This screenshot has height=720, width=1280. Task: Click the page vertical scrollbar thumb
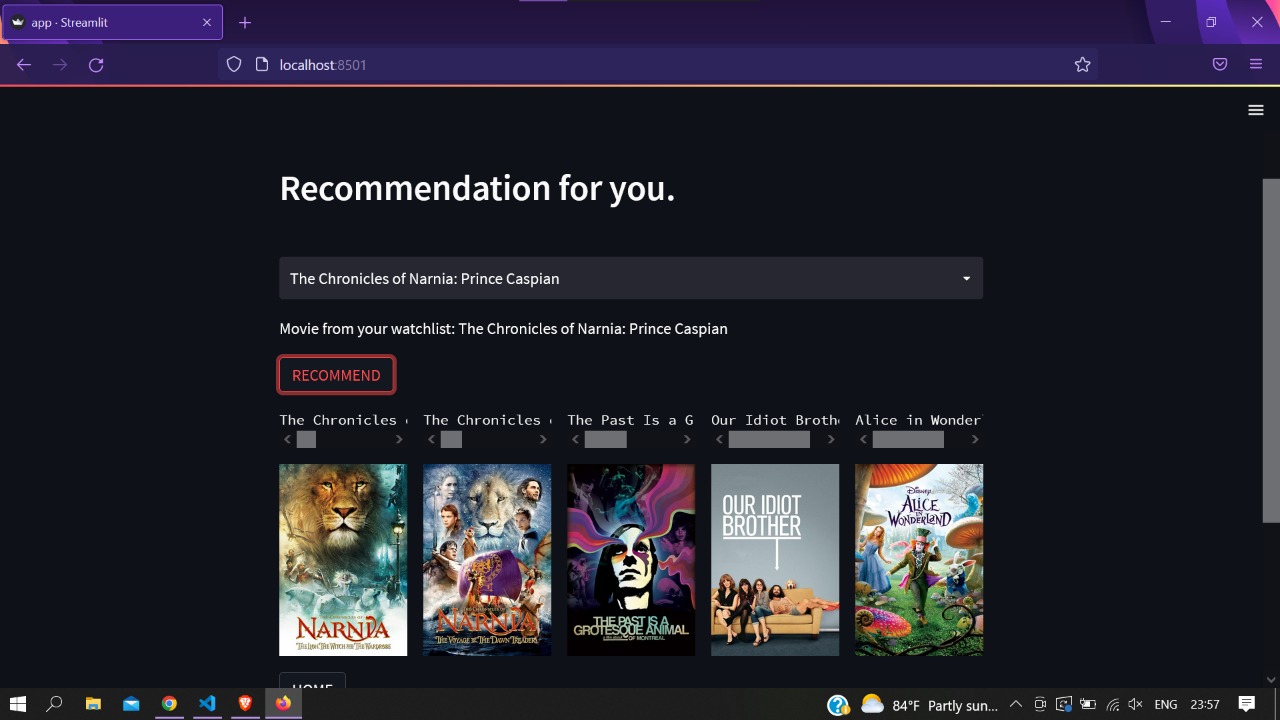click(x=1271, y=350)
